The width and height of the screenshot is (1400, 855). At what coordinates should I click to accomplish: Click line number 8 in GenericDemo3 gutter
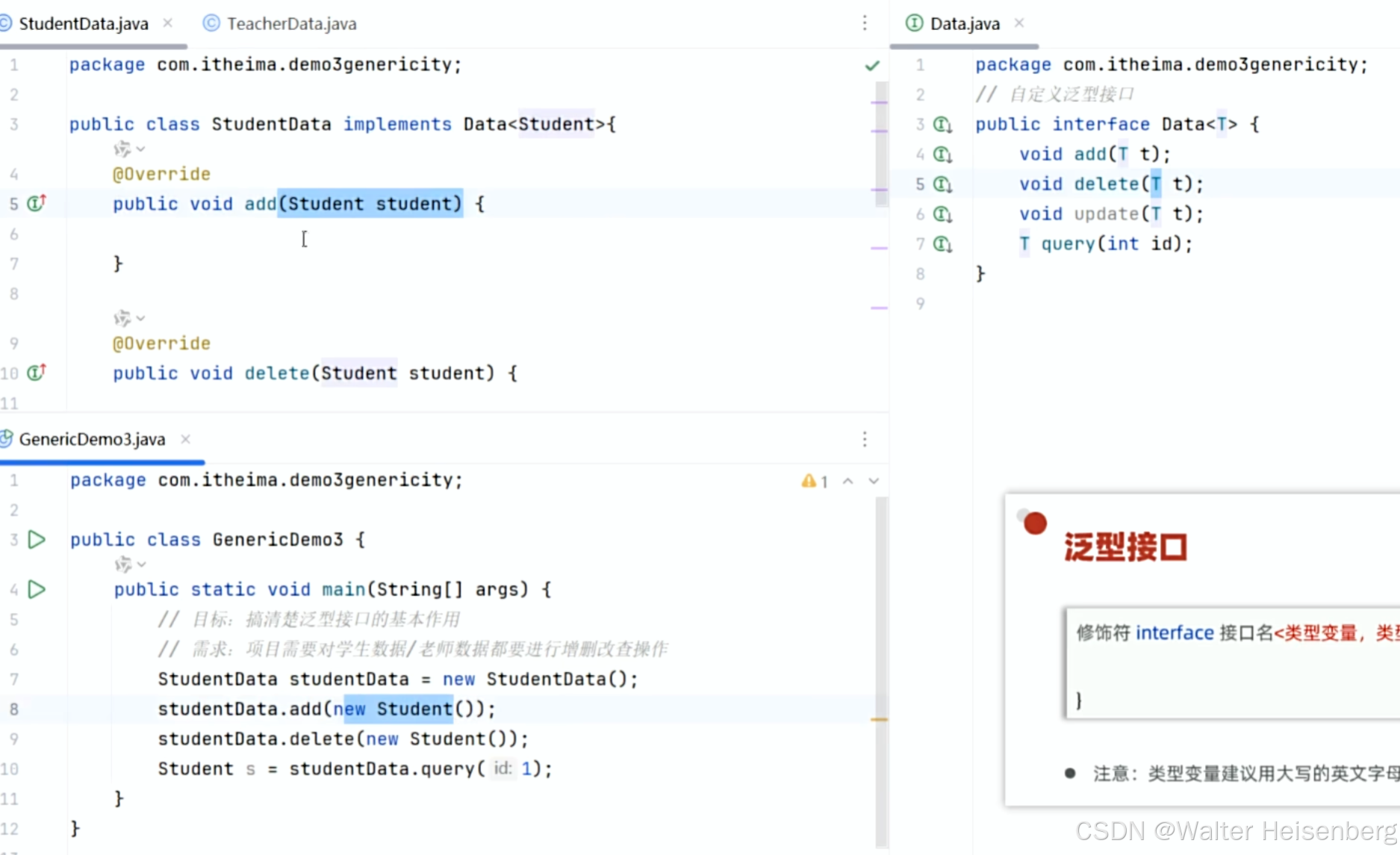pos(14,709)
